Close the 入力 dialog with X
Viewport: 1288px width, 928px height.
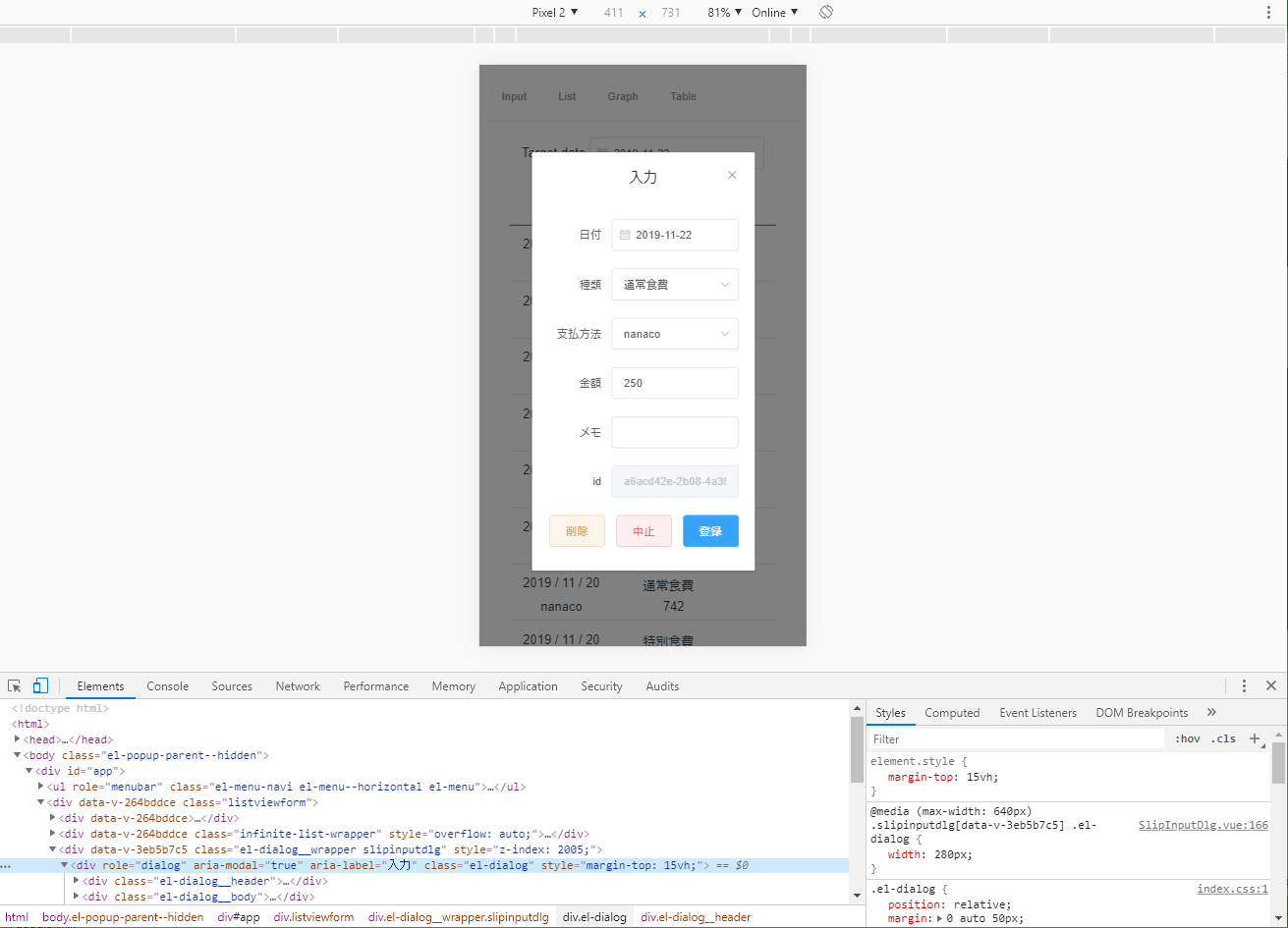tap(732, 175)
